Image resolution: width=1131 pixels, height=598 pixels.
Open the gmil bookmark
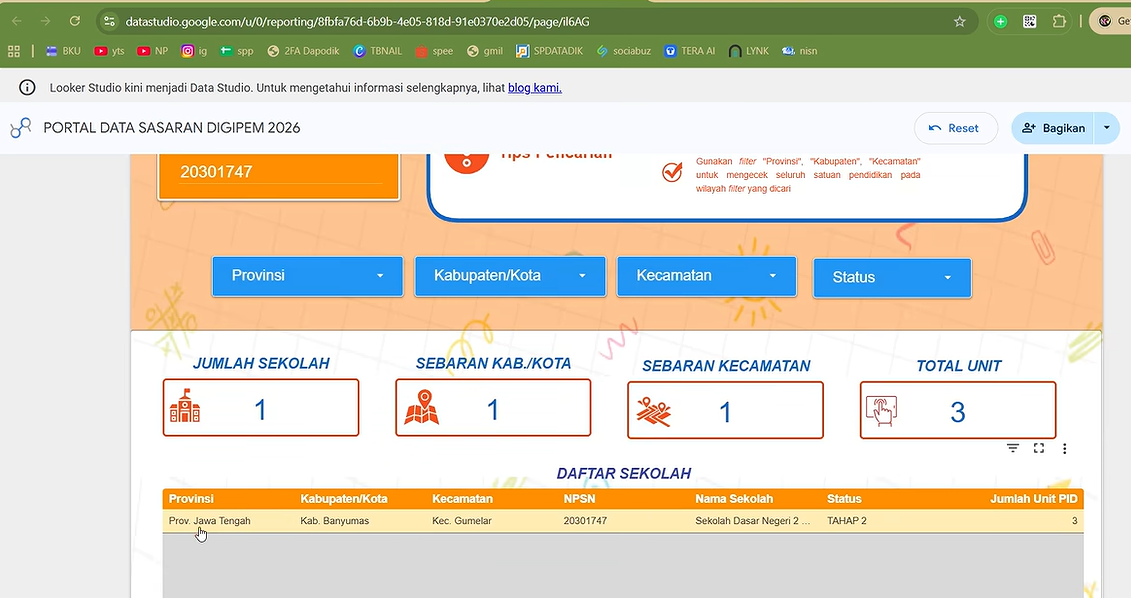tap(485, 50)
